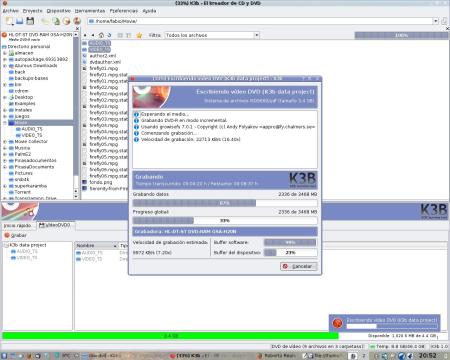Click the Open Project folder icon
450x360 pixels.
pos(20,21)
